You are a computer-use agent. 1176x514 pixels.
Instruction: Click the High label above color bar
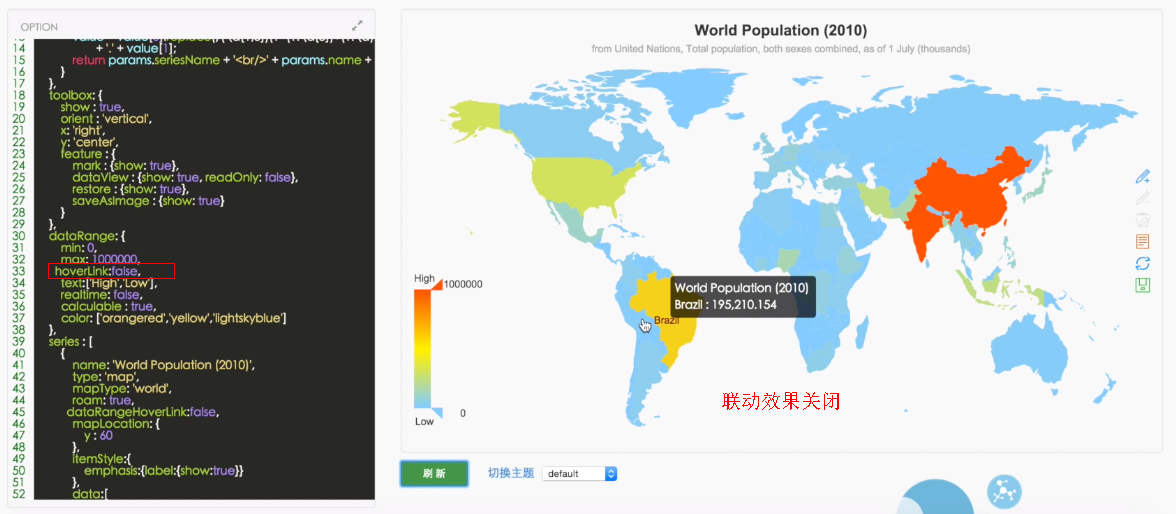pyautogui.click(x=424, y=278)
